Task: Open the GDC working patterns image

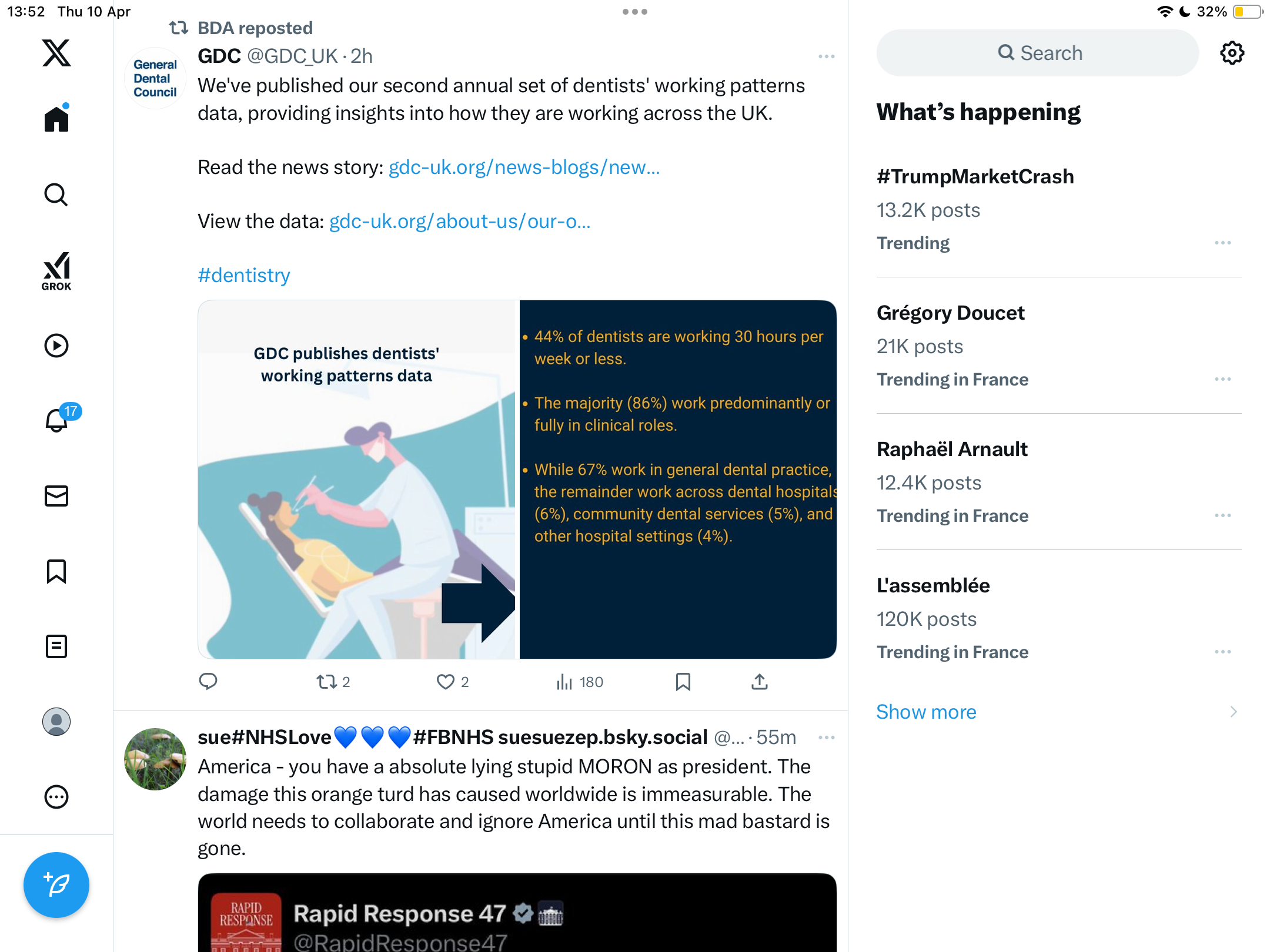Action: point(517,480)
